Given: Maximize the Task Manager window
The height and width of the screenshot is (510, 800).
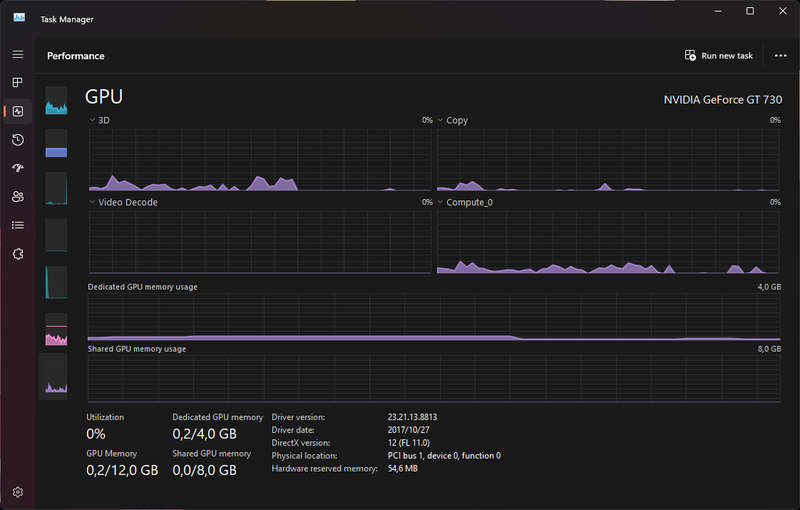Looking at the screenshot, I should [750, 11].
